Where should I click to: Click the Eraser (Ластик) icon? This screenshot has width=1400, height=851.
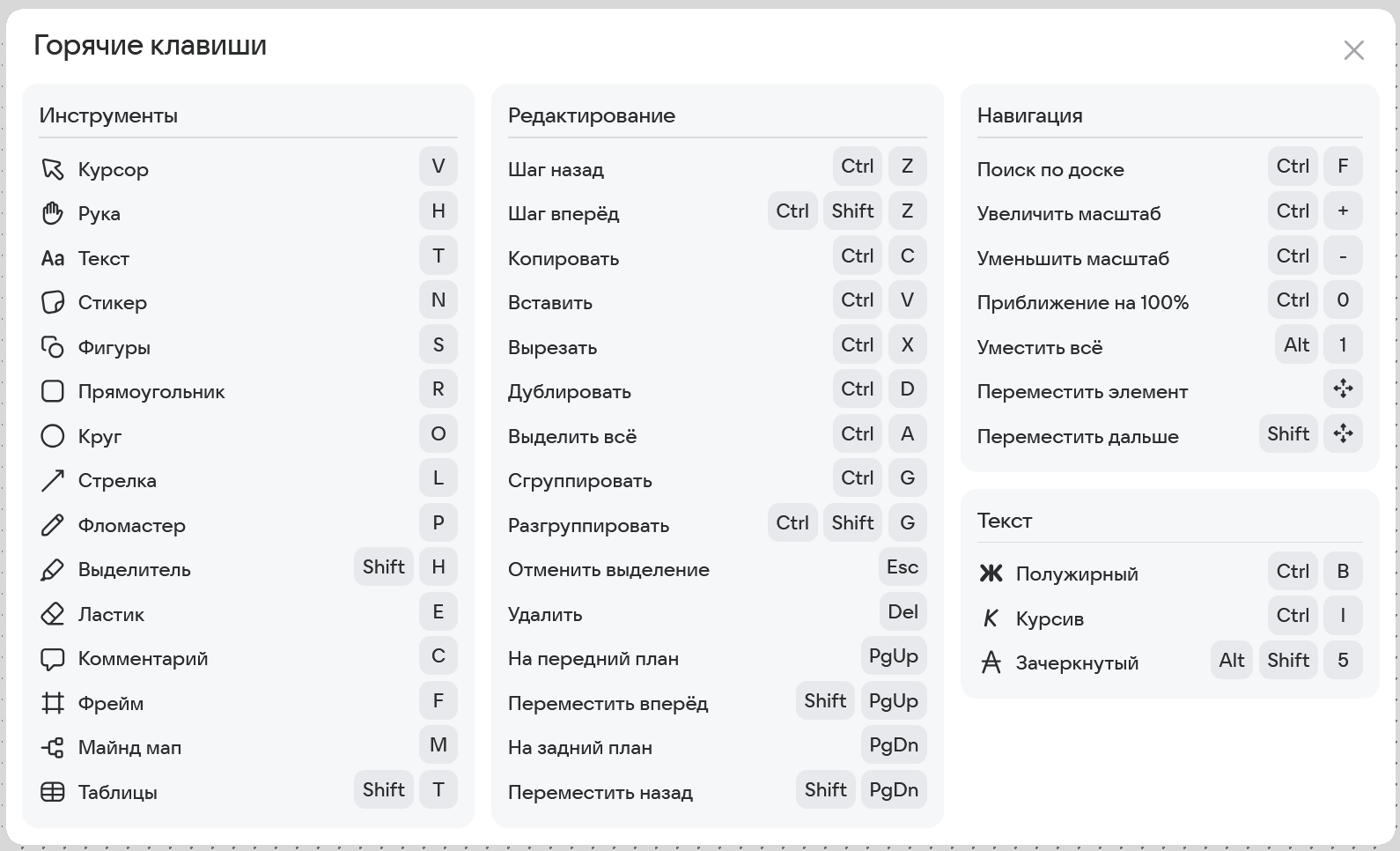click(x=53, y=614)
